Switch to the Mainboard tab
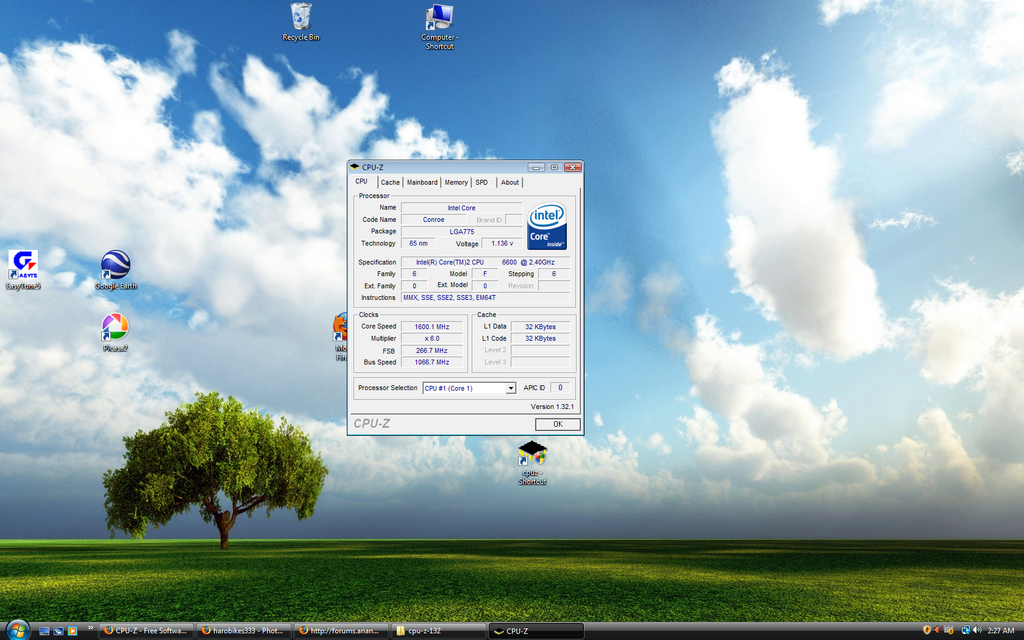Image resolution: width=1024 pixels, height=640 pixels. point(422,182)
